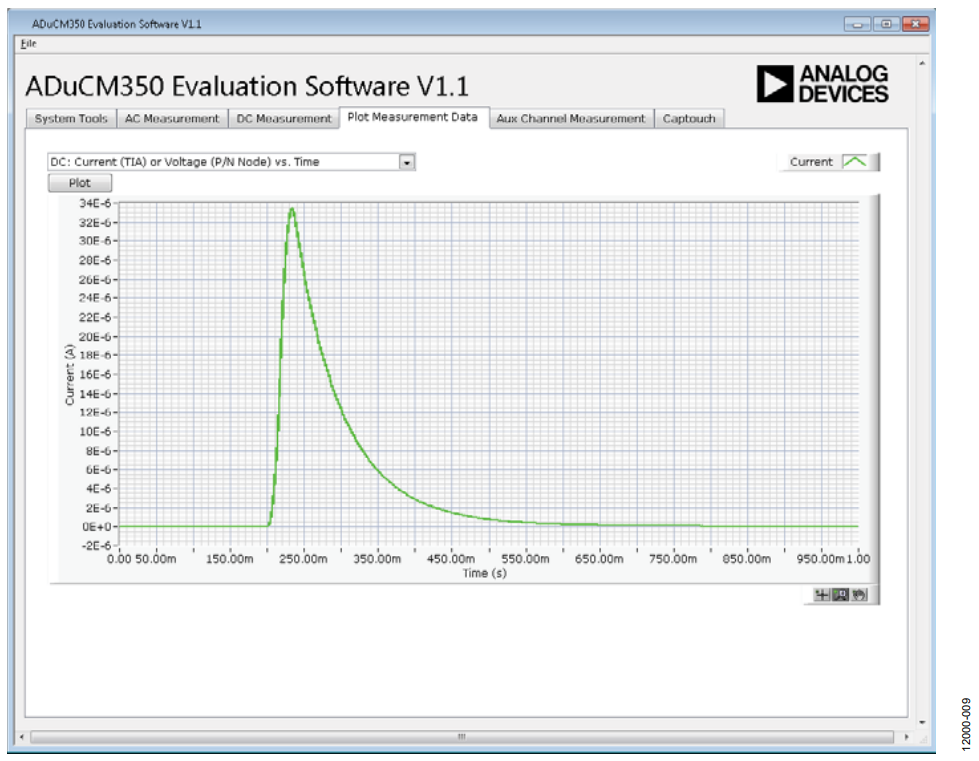
Task: Click the 0.00 x-axis start value
Action: (x=119, y=559)
